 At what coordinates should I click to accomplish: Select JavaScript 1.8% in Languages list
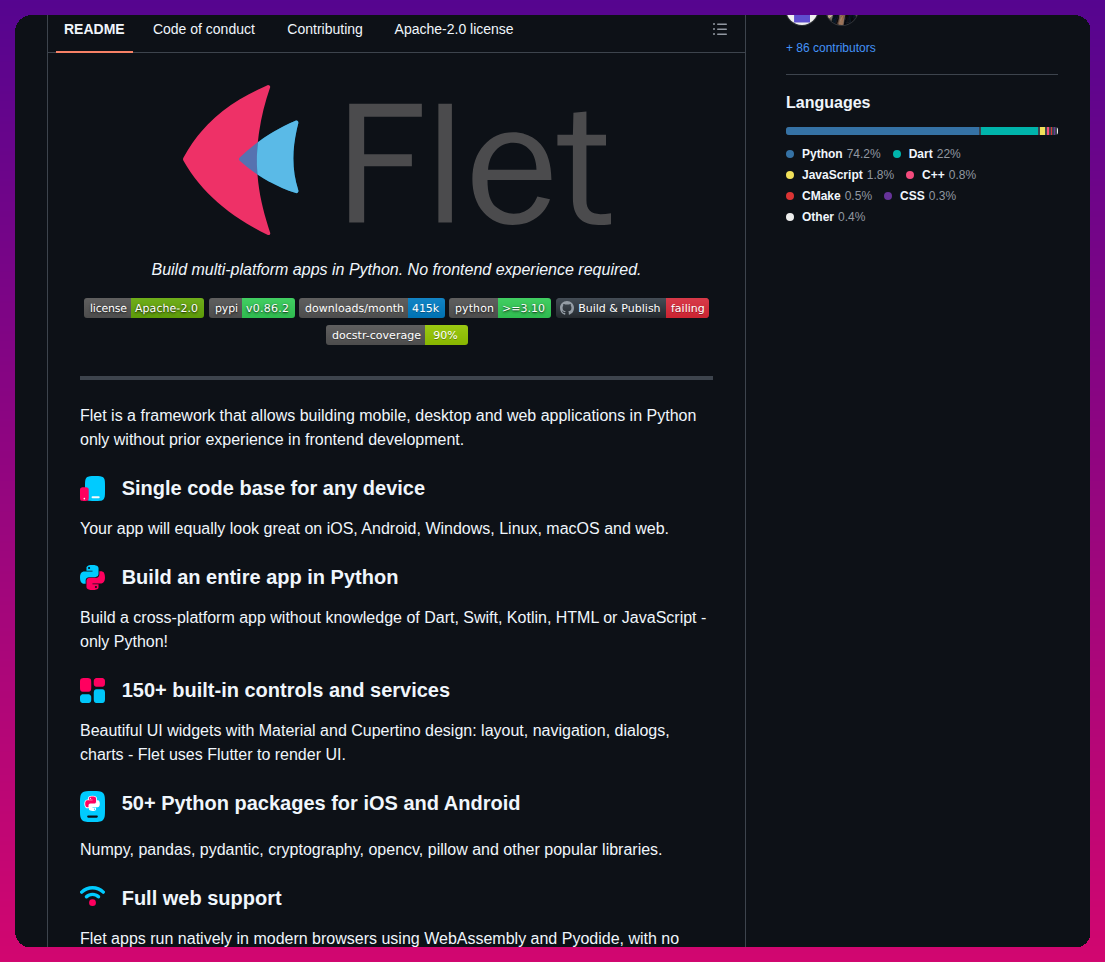(840, 175)
